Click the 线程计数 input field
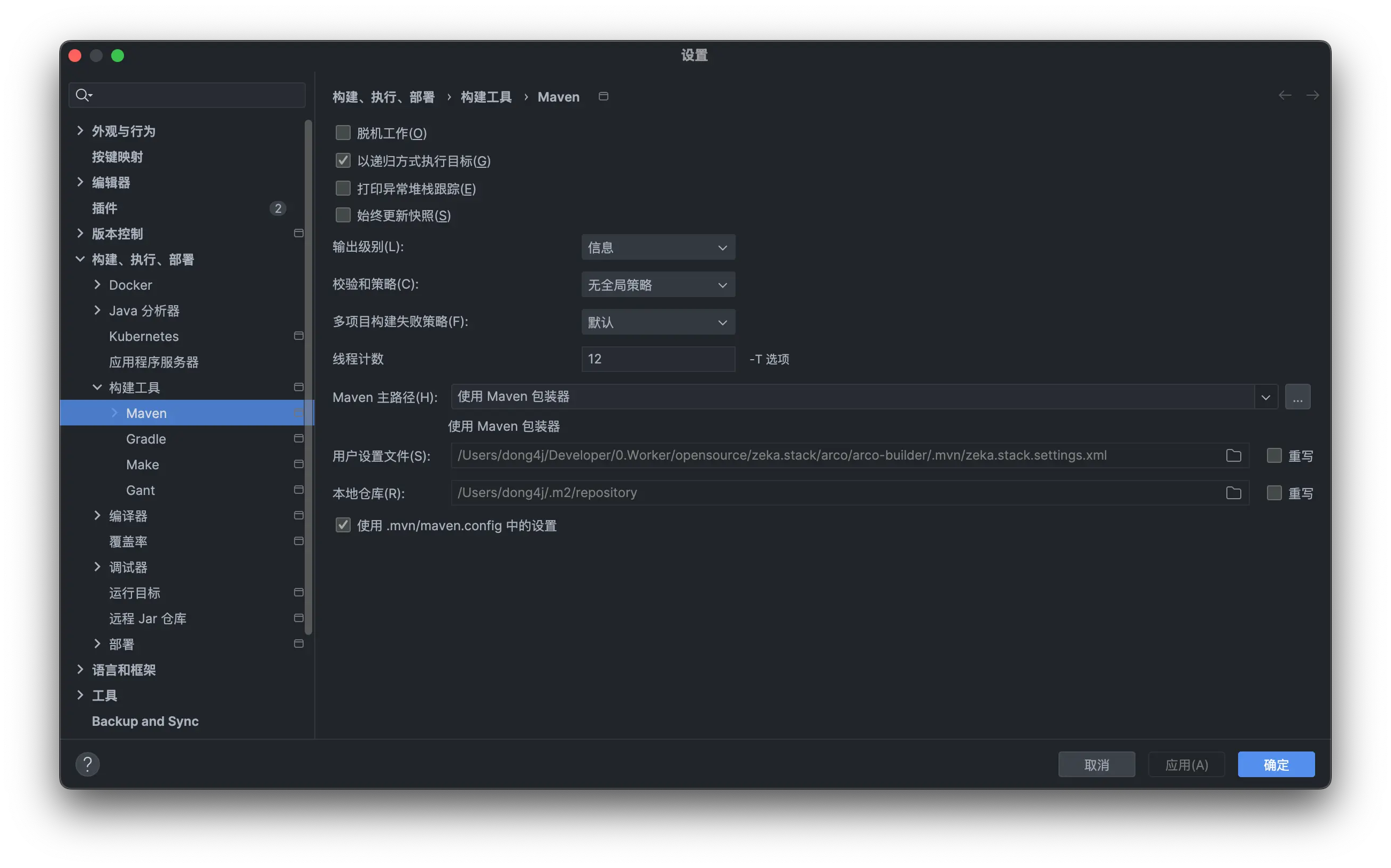 click(658, 359)
